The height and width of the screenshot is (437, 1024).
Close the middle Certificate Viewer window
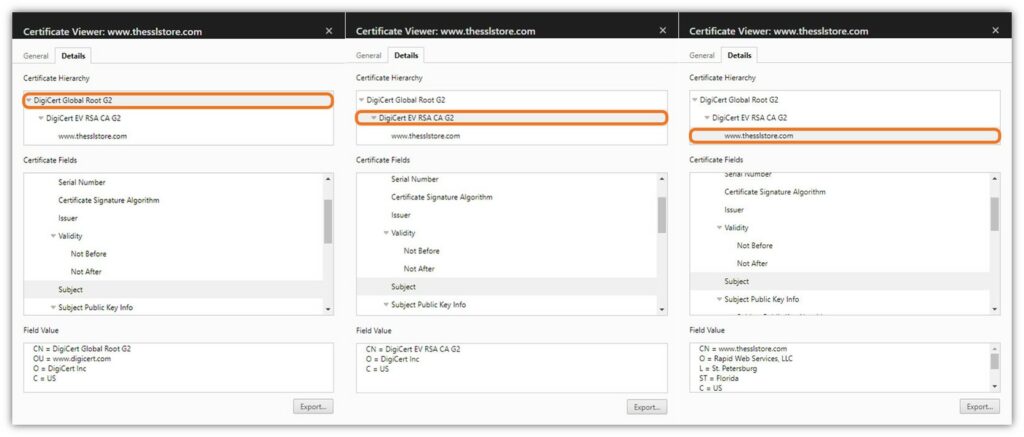click(663, 31)
